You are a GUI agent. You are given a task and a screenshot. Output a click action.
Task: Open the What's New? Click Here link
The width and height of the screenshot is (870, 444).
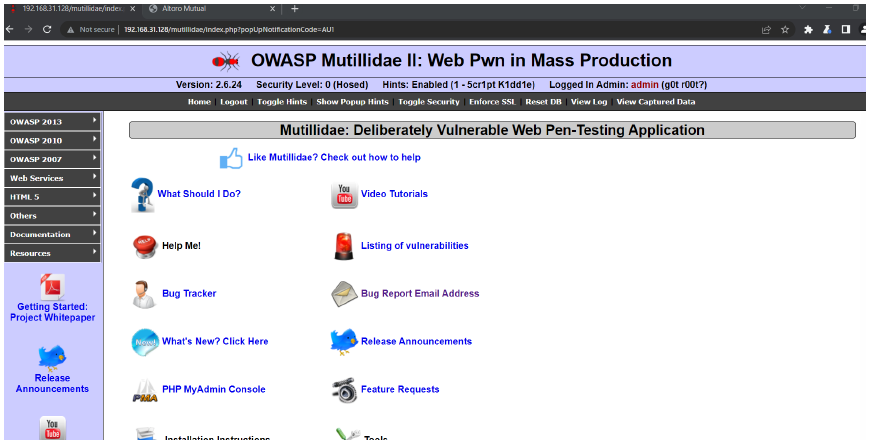[215, 341]
